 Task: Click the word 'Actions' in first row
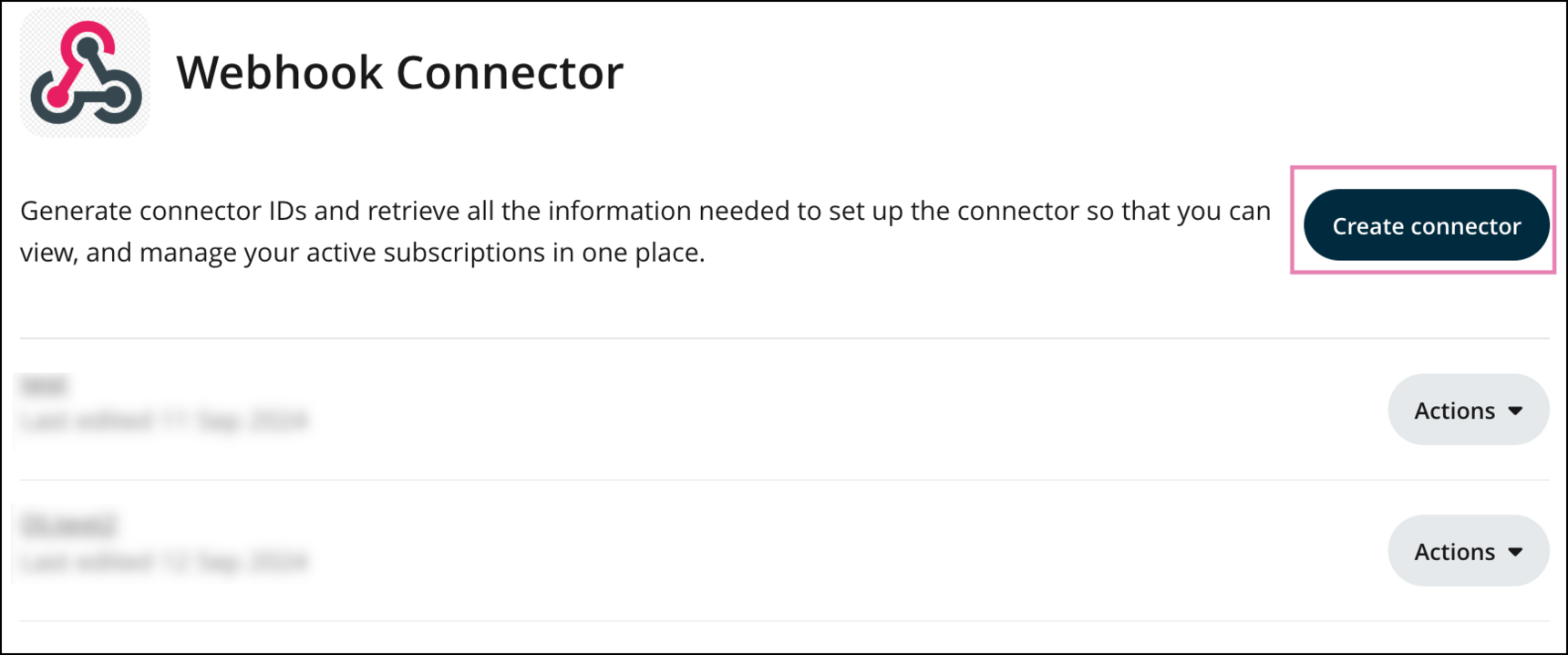pos(1454,411)
